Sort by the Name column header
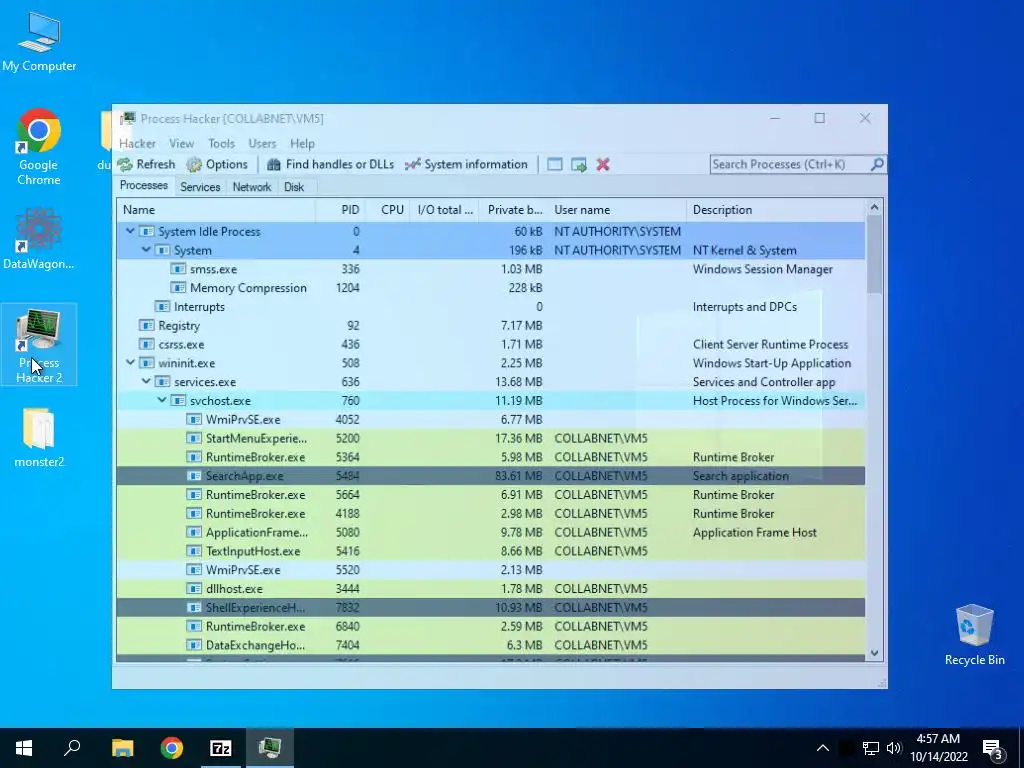 (x=216, y=210)
